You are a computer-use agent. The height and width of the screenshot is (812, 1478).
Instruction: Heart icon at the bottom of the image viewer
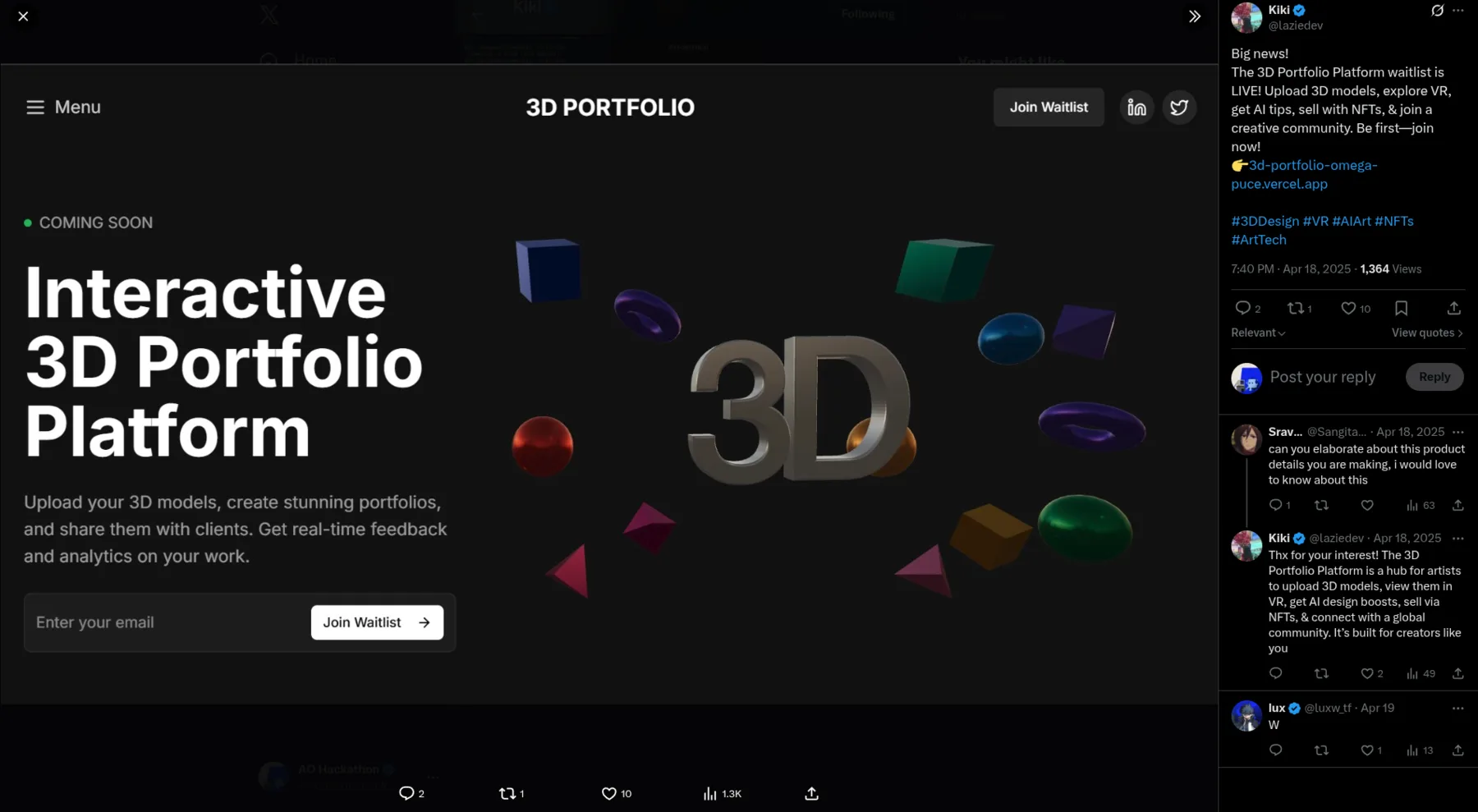point(608,793)
